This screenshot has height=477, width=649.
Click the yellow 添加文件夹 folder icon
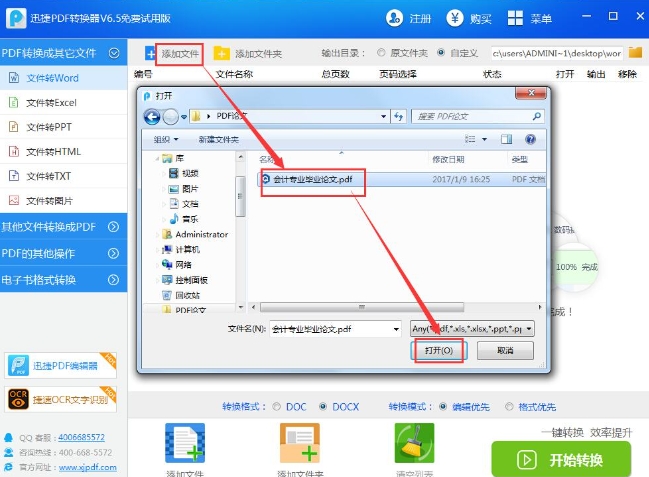(221, 53)
